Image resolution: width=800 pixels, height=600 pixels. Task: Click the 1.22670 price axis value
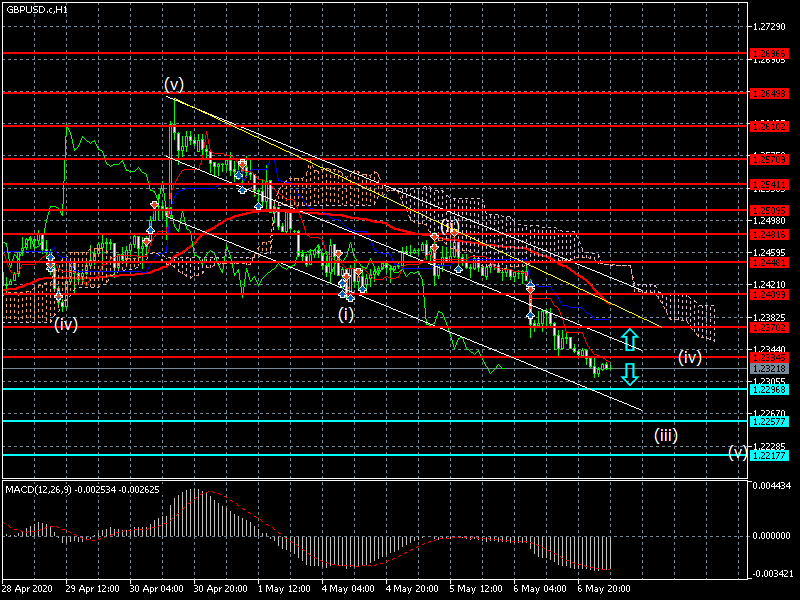(x=769, y=413)
